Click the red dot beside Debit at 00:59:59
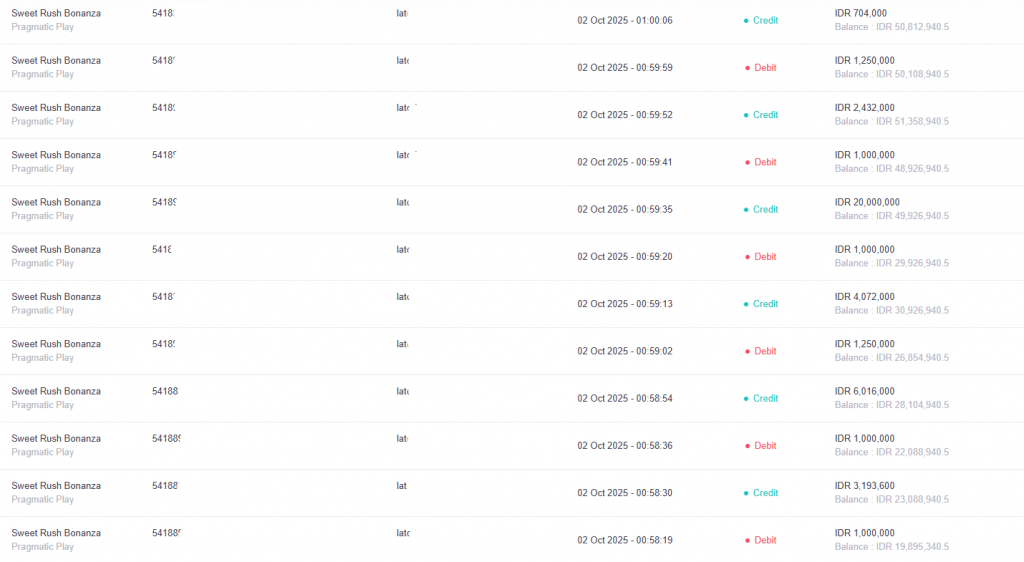 pyautogui.click(x=746, y=68)
